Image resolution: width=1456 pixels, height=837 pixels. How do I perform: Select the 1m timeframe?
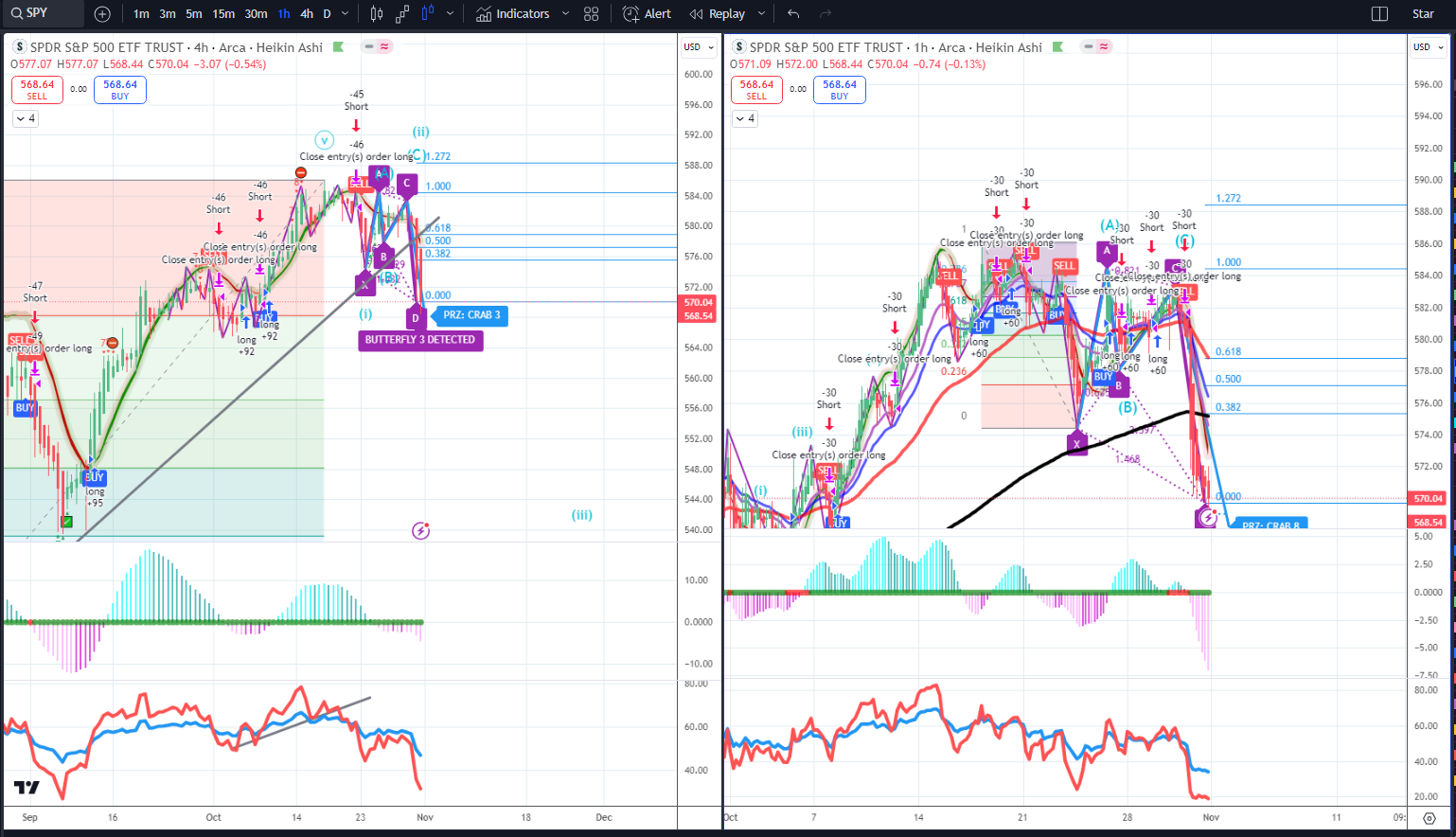pos(141,14)
